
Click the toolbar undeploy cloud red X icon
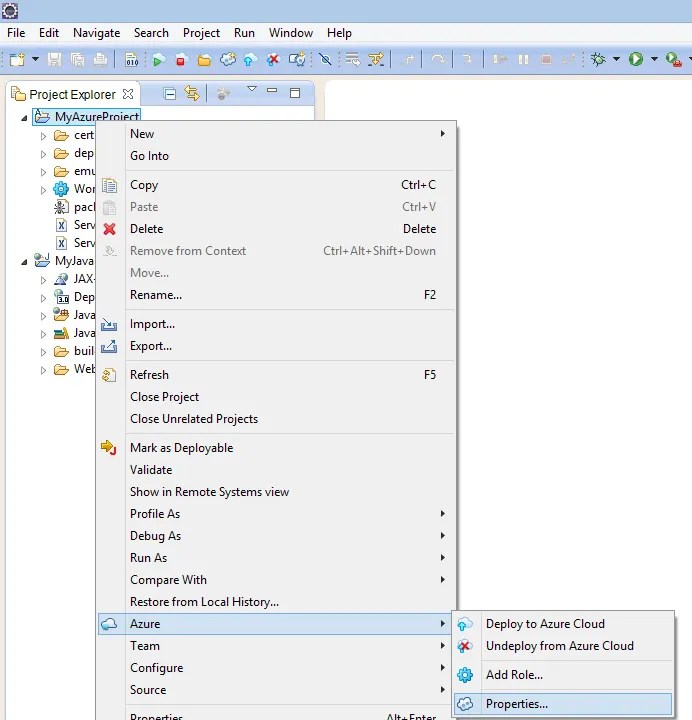(273, 60)
